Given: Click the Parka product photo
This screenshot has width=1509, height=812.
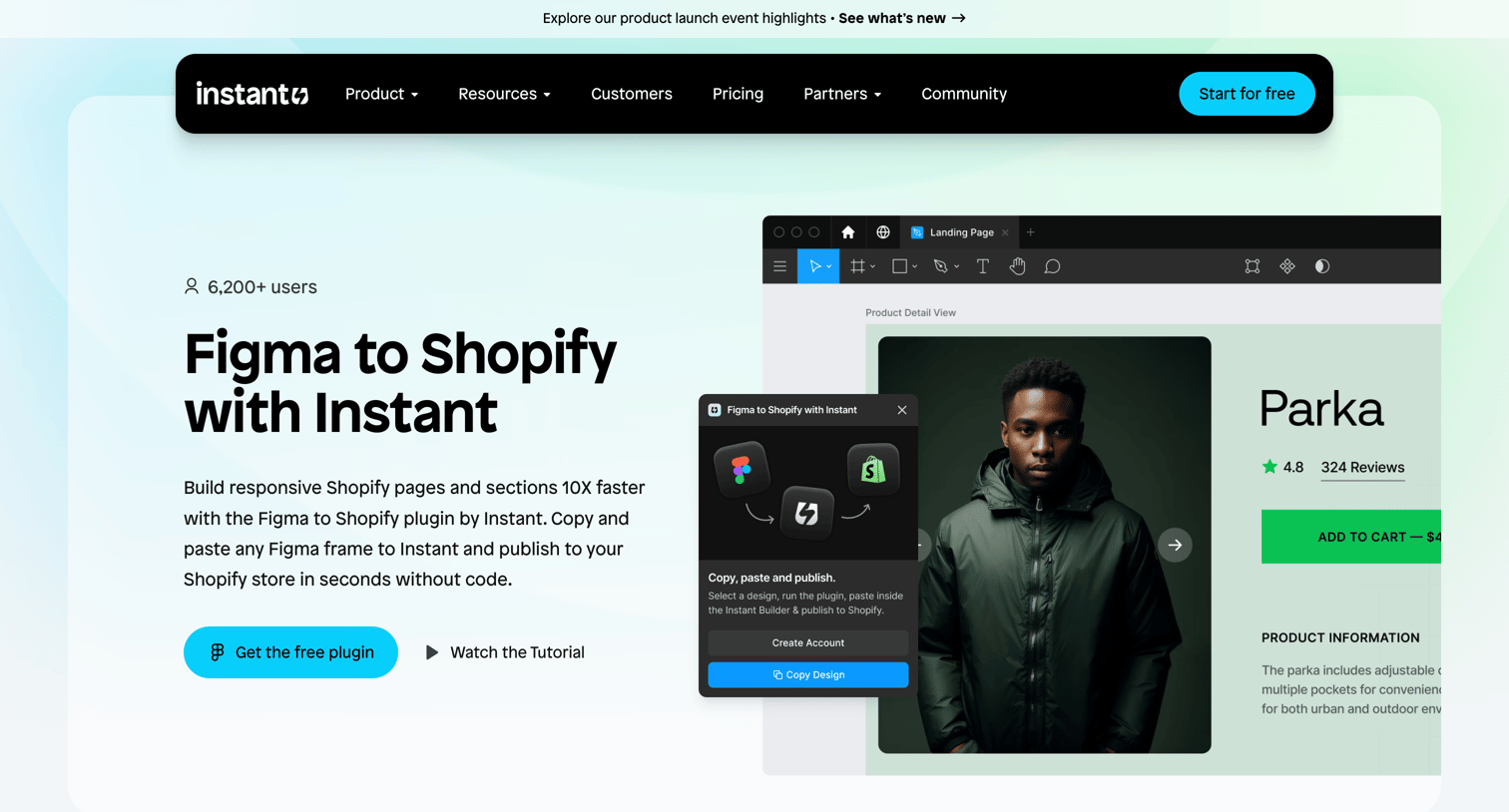Looking at the screenshot, I should click(x=1044, y=545).
